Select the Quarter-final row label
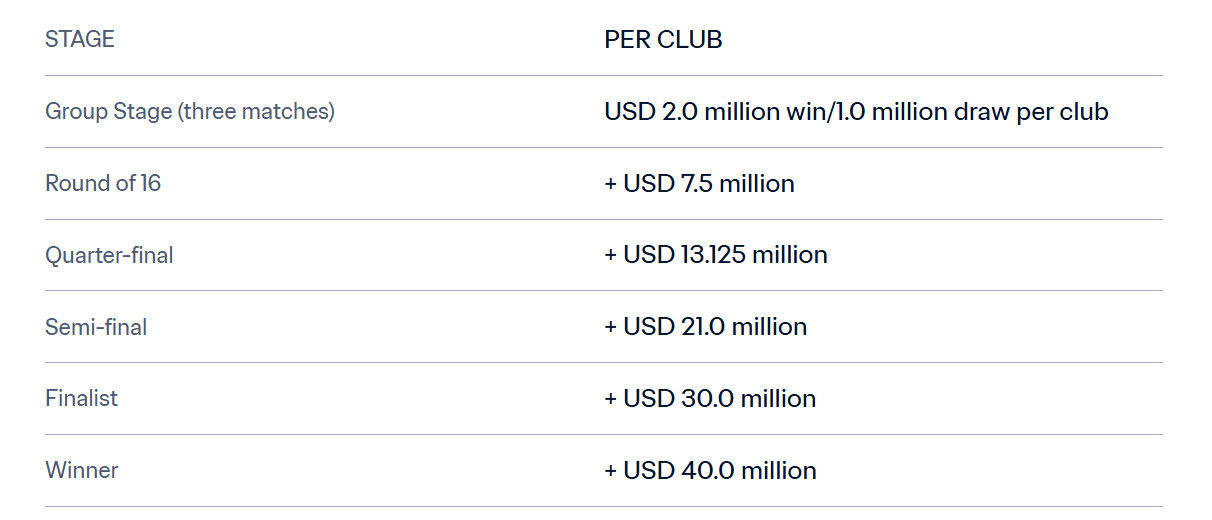The image size is (1212, 520). (x=109, y=255)
